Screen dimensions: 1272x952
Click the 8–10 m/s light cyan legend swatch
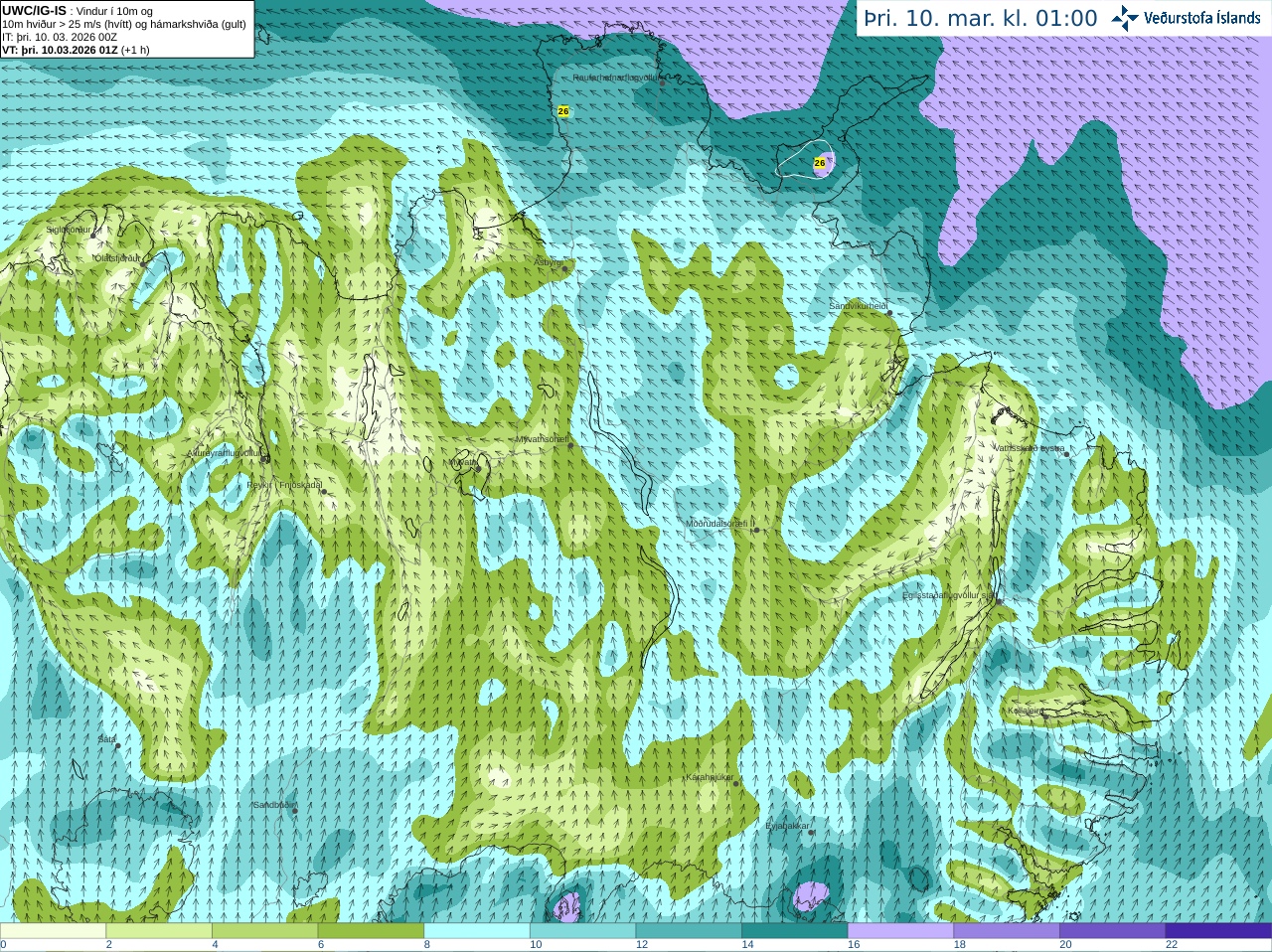click(x=477, y=931)
